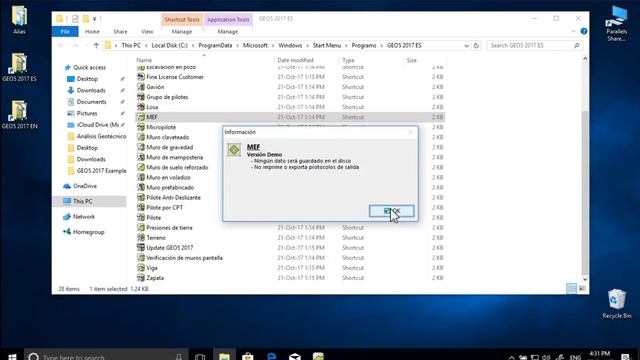
Task: Navigate to Programs breadcrumb
Action: (x=364, y=45)
